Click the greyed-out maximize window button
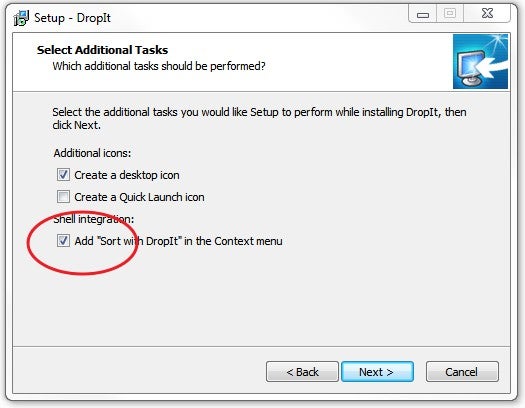 coord(450,14)
